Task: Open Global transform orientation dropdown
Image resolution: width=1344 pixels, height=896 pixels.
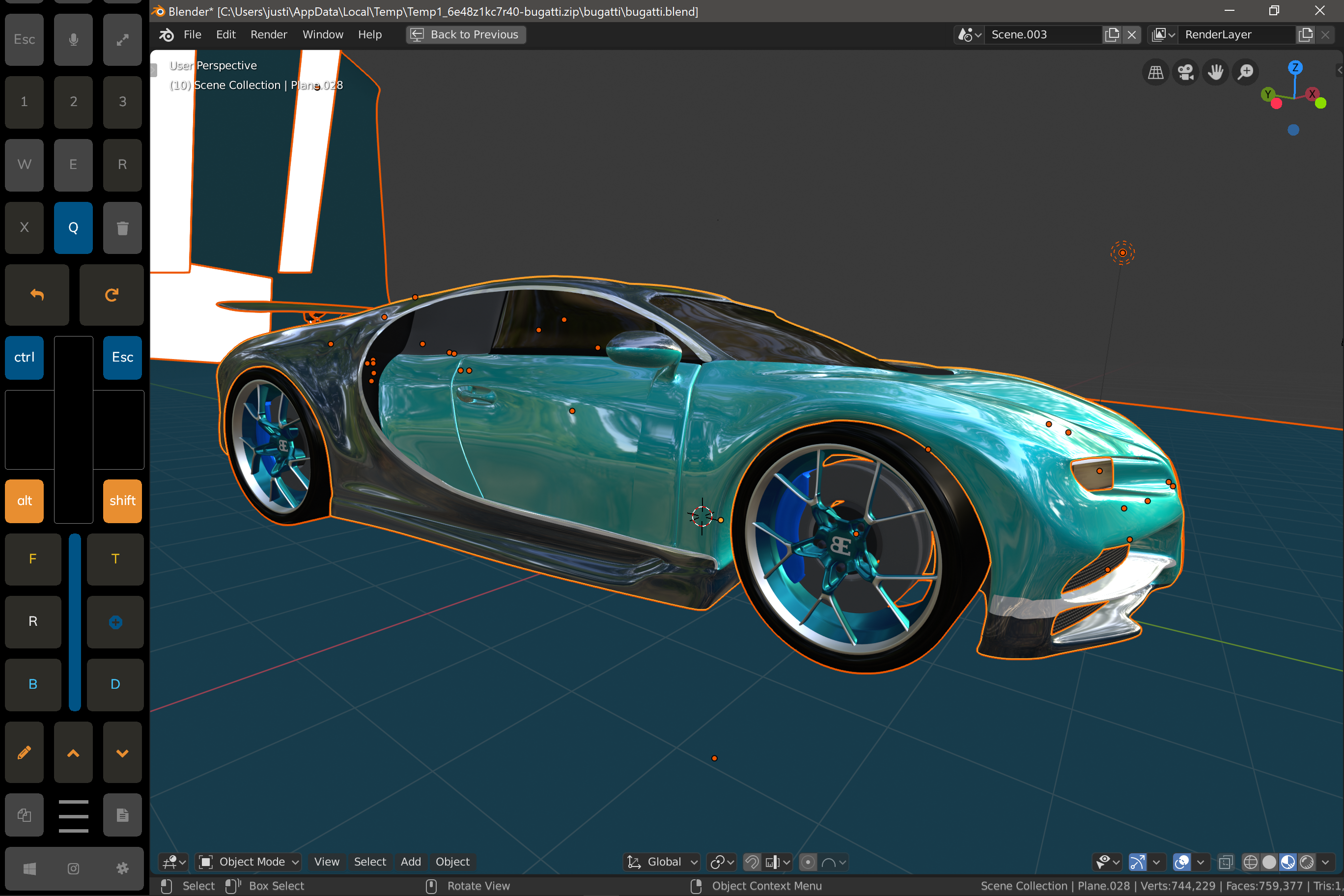Action: point(662,862)
